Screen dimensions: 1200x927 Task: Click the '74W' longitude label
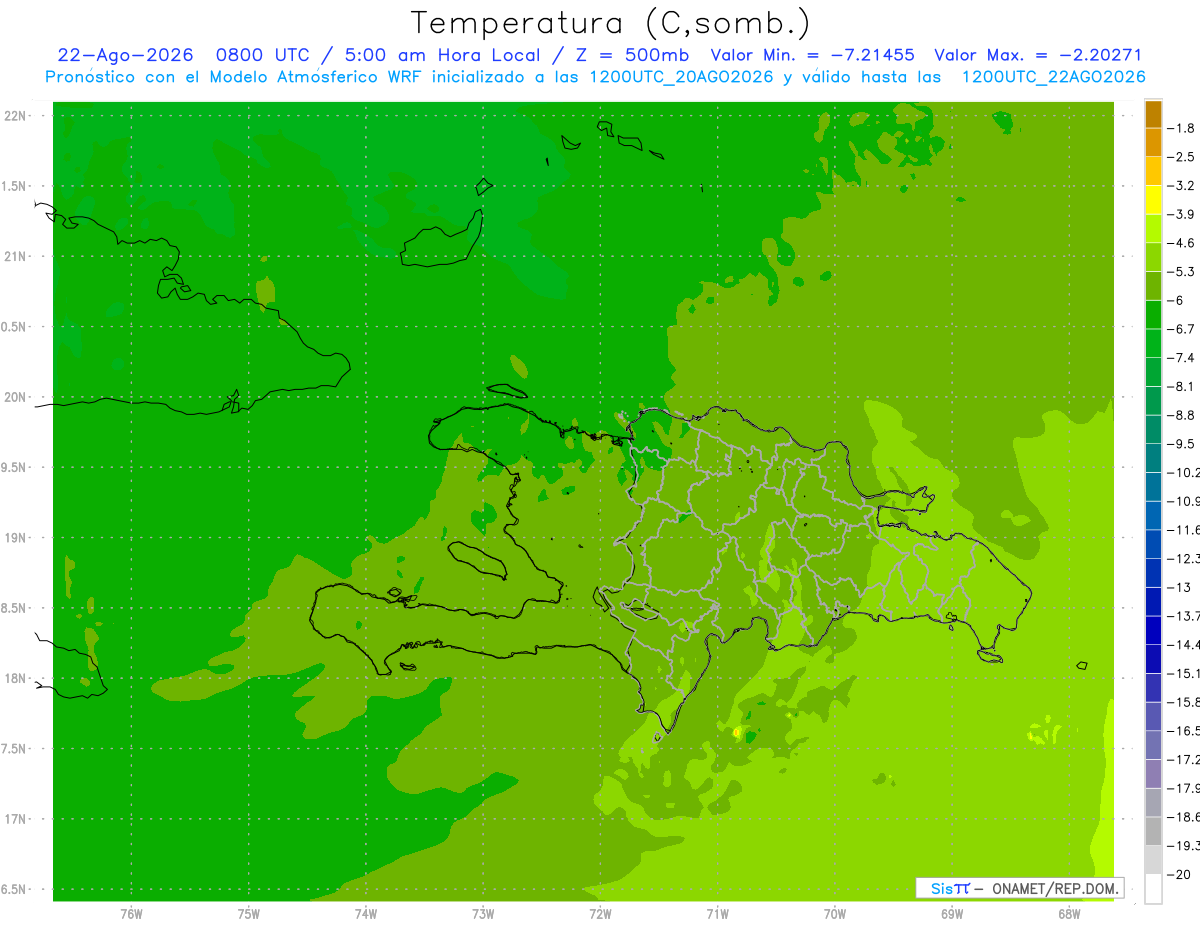tap(366, 914)
